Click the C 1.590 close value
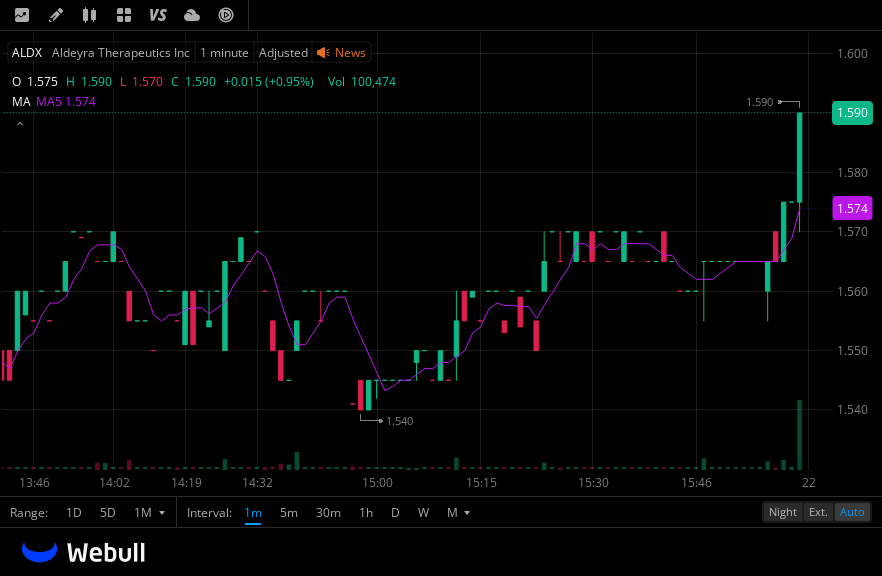 click(x=194, y=82)
